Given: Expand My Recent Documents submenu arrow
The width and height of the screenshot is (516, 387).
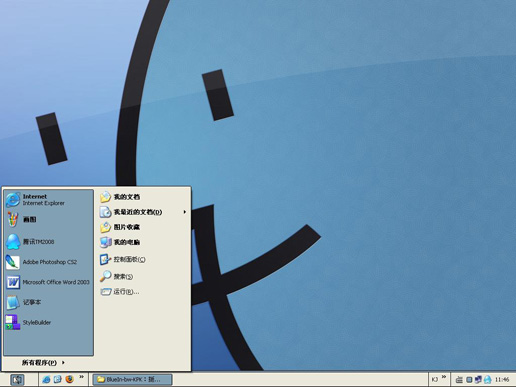Looking at the screenshot, I should (185, 212).
